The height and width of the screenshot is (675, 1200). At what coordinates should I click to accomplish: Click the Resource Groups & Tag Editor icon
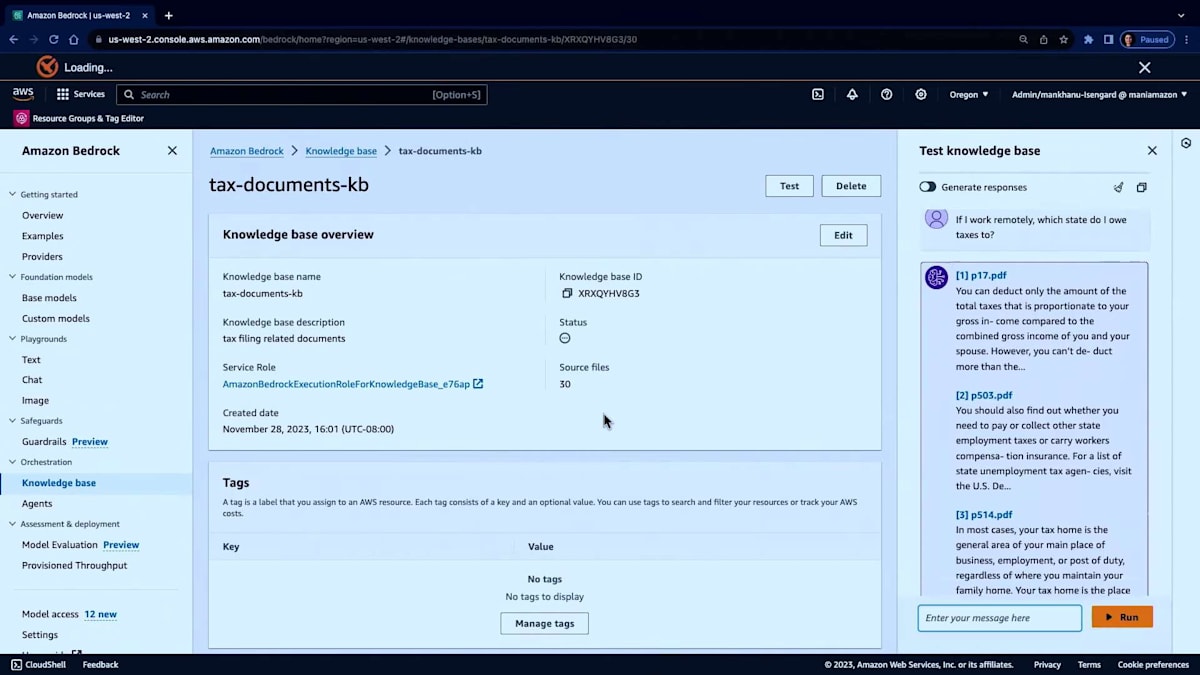(x=21, y=118)
